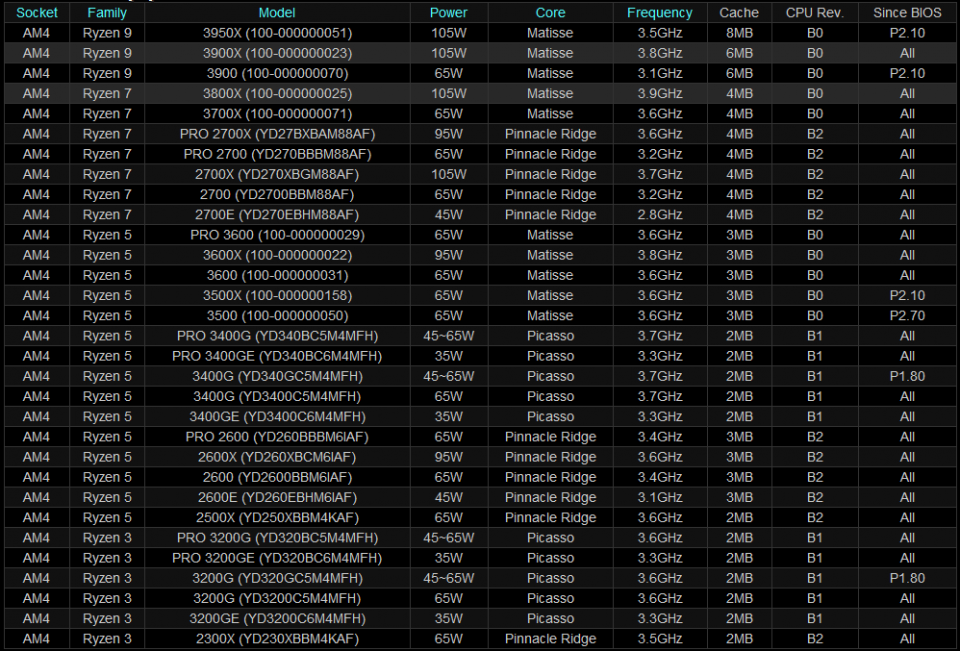
Task: Click the PRO 2700X (YD27BXBAM88AF) model
Action: (x=277, y=134)
